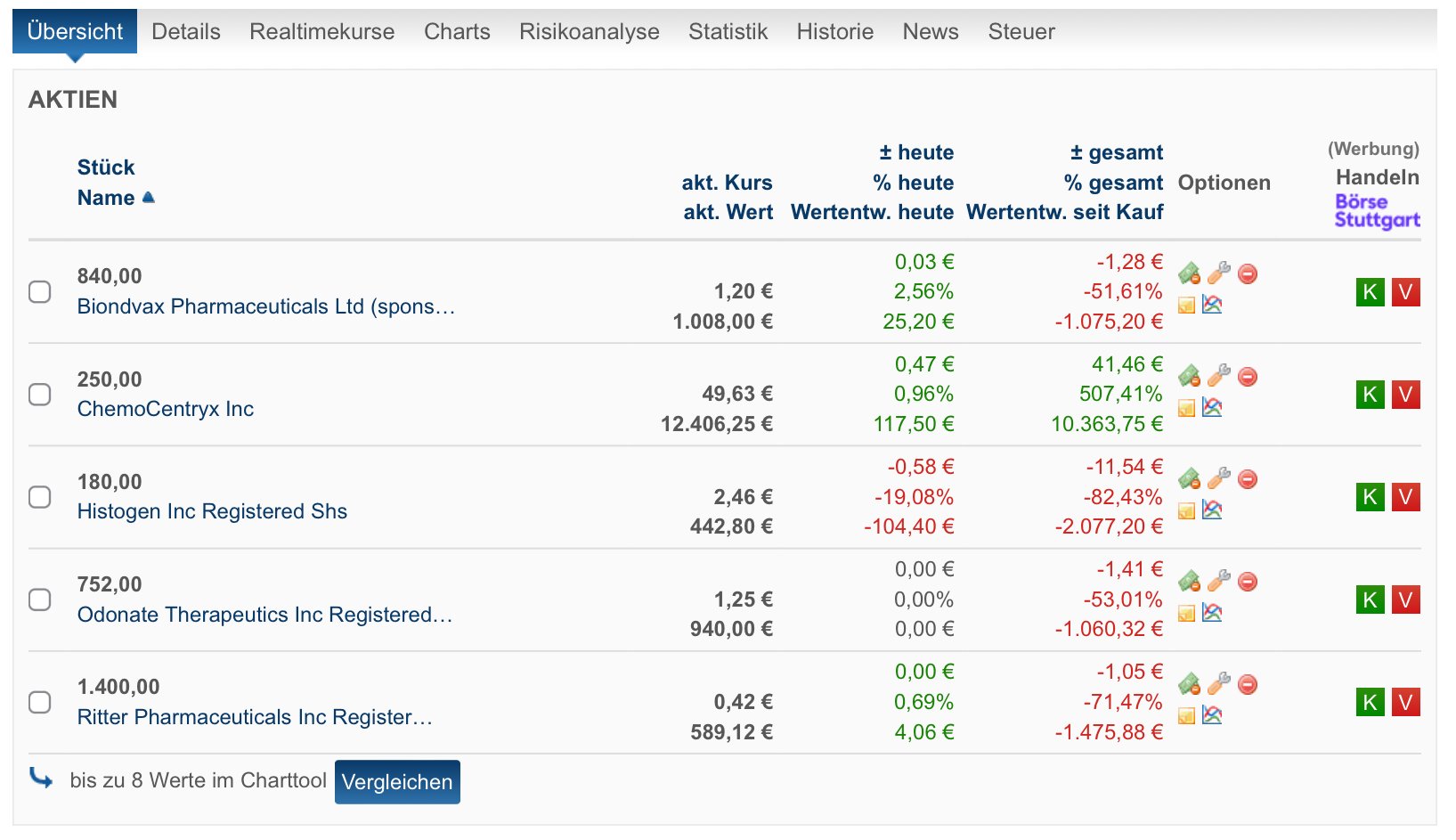Switch to the Risikoanalyse tab

click(589, 32)
